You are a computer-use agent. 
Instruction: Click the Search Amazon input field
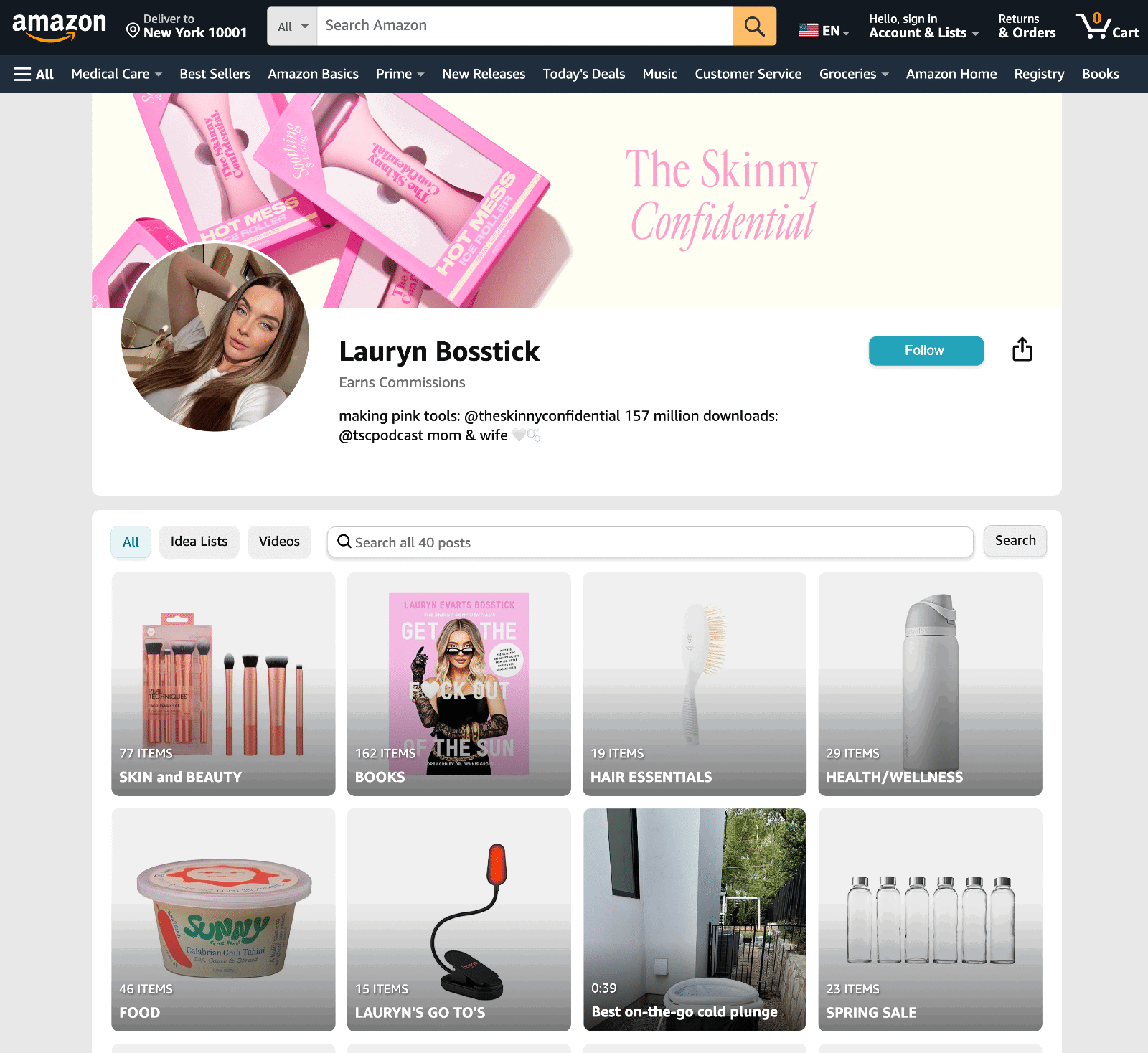525,27
